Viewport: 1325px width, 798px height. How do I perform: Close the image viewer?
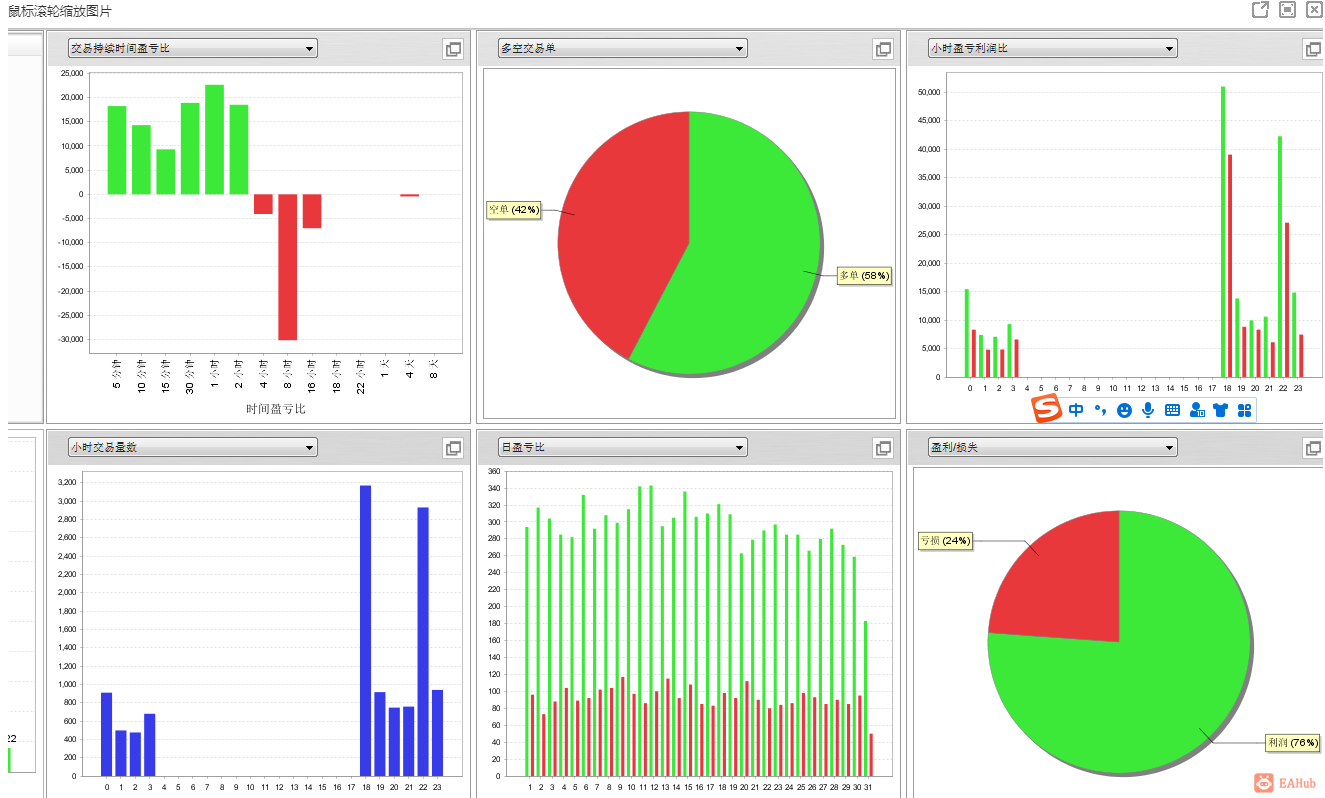(1314, 10)
